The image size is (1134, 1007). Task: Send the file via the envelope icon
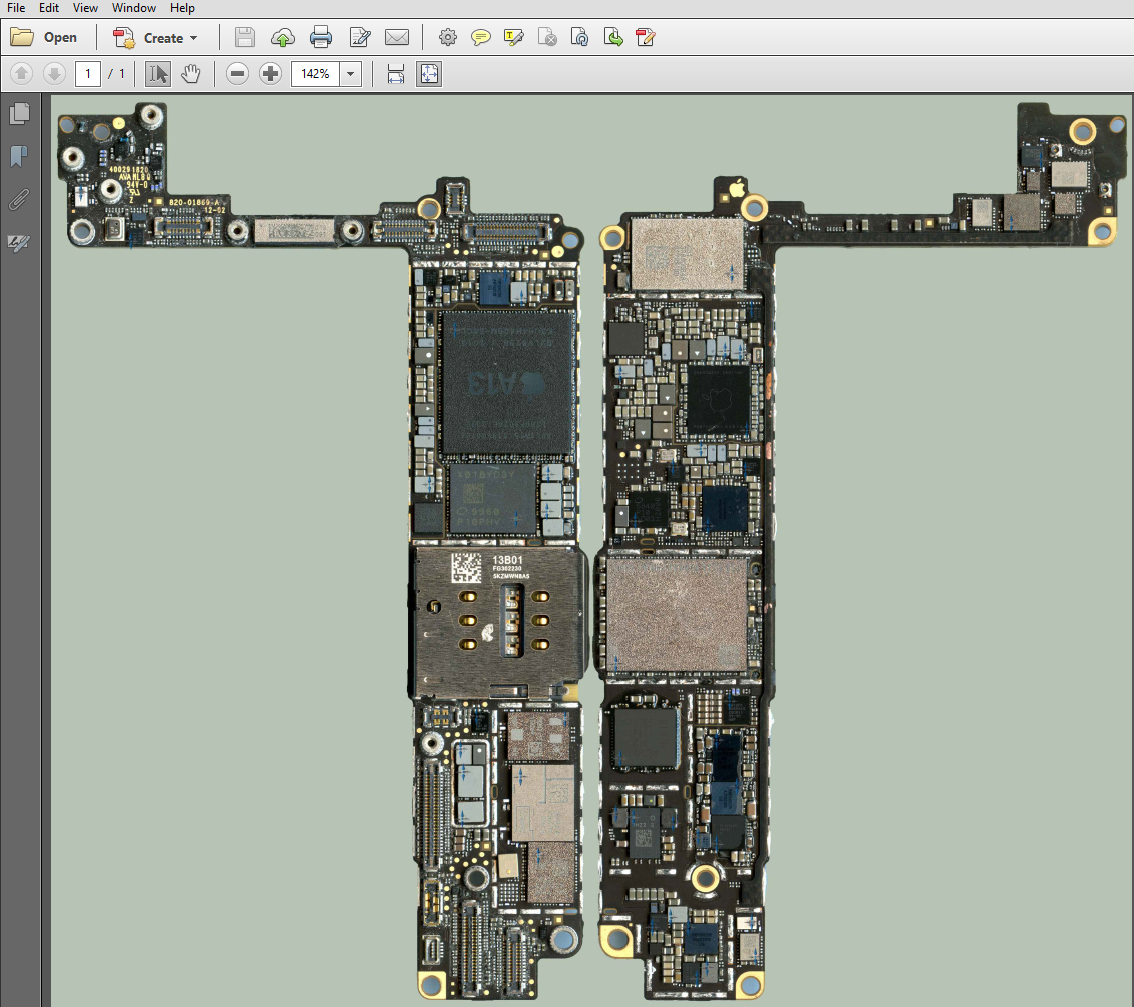pyautogui.click(x=397, y=38)
